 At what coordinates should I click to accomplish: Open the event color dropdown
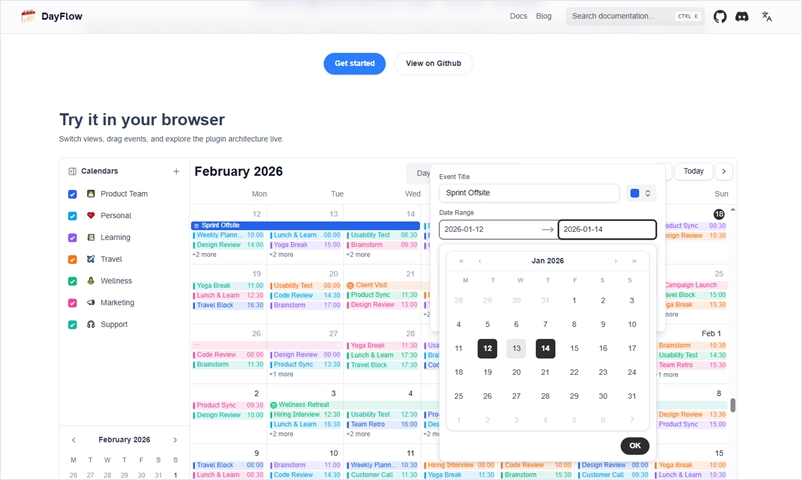641,193
